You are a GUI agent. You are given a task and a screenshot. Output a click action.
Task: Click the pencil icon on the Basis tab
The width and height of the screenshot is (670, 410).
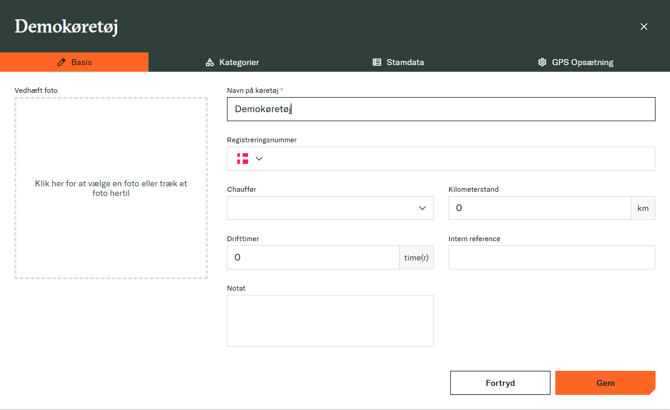(61, 62)
